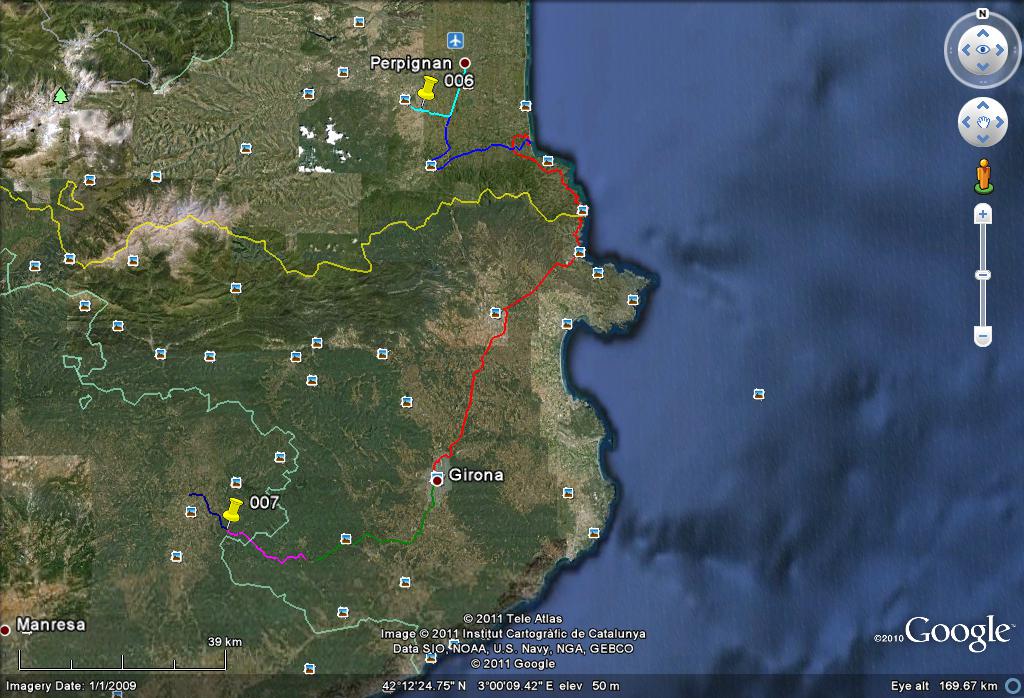Click the Perpignan city dot marker

coord(465,63)
